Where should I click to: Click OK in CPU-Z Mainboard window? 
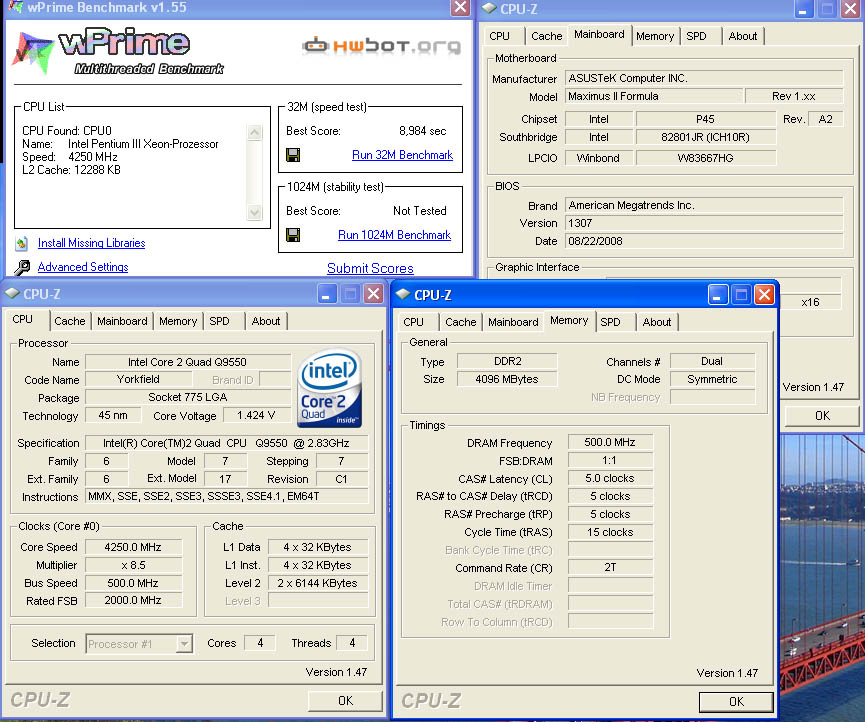tap(822, 415)
